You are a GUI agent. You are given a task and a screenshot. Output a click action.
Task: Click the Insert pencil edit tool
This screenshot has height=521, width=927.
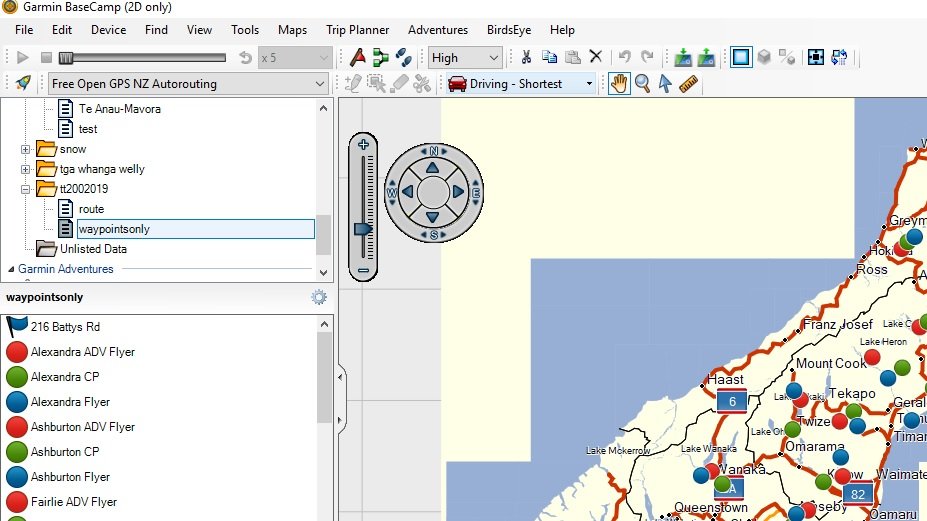tap(353, 83)
